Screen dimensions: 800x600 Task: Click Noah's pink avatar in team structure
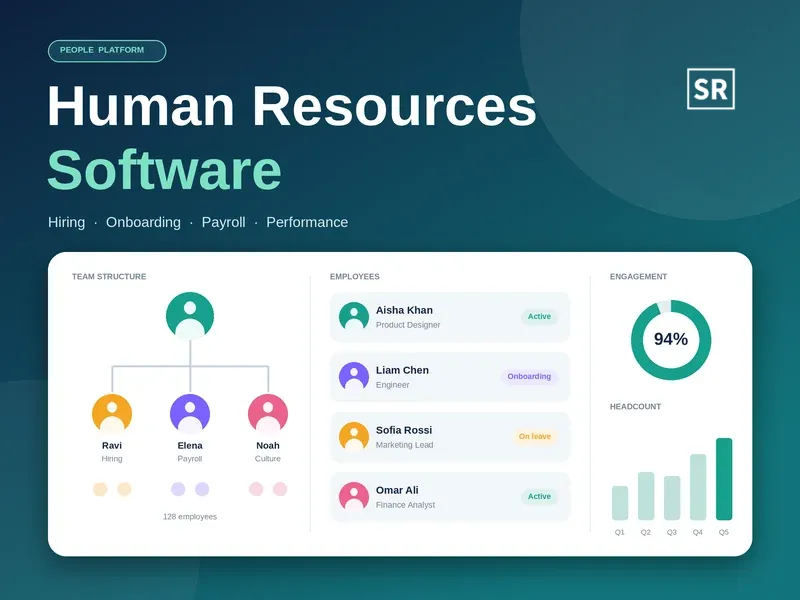click(268, 414)
